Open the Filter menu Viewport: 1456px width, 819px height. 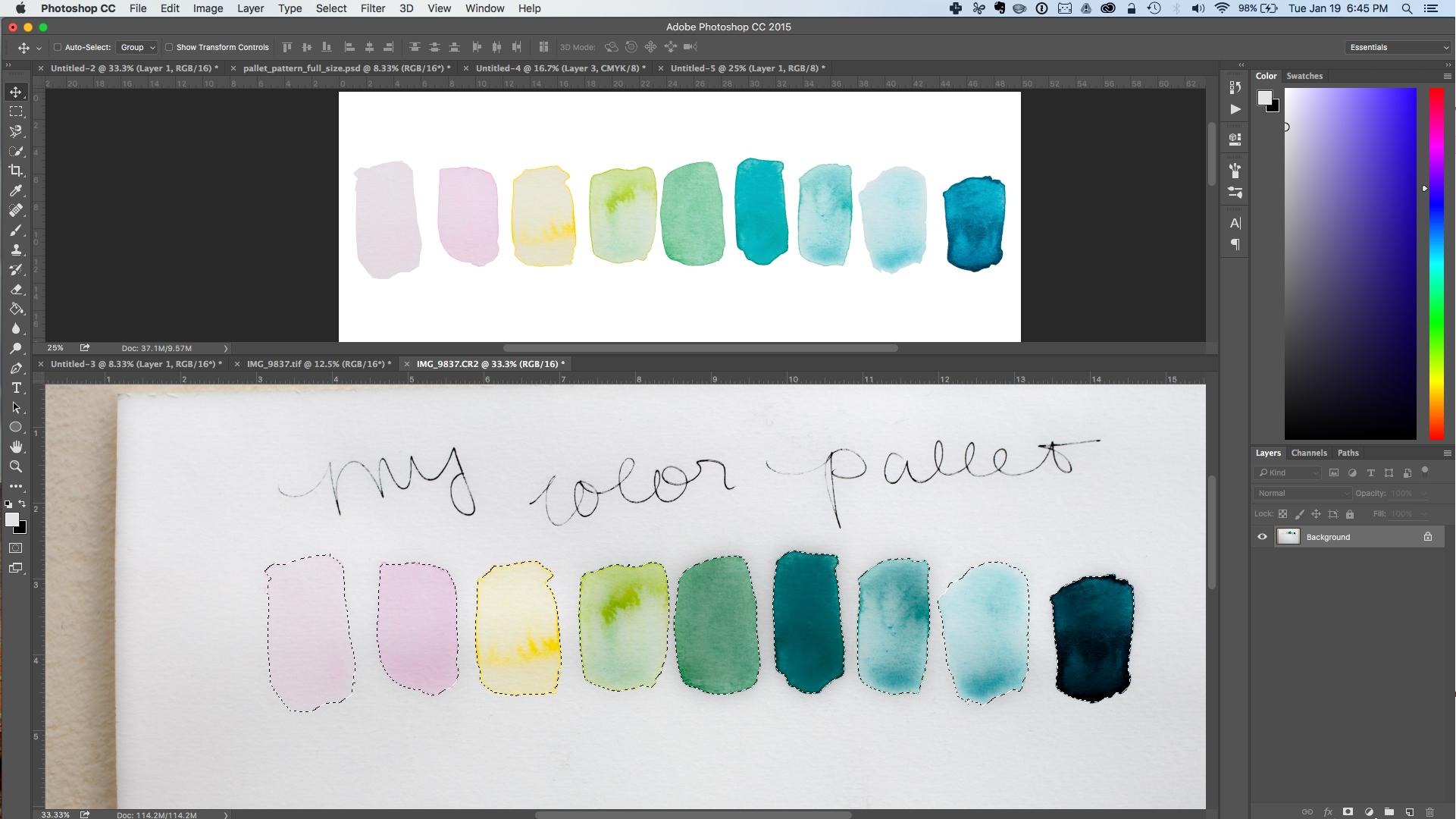click(x=373, y=8)
